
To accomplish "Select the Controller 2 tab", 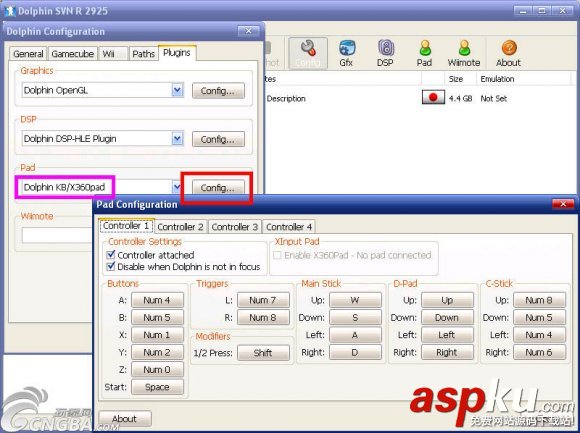I will coord(181,227).
